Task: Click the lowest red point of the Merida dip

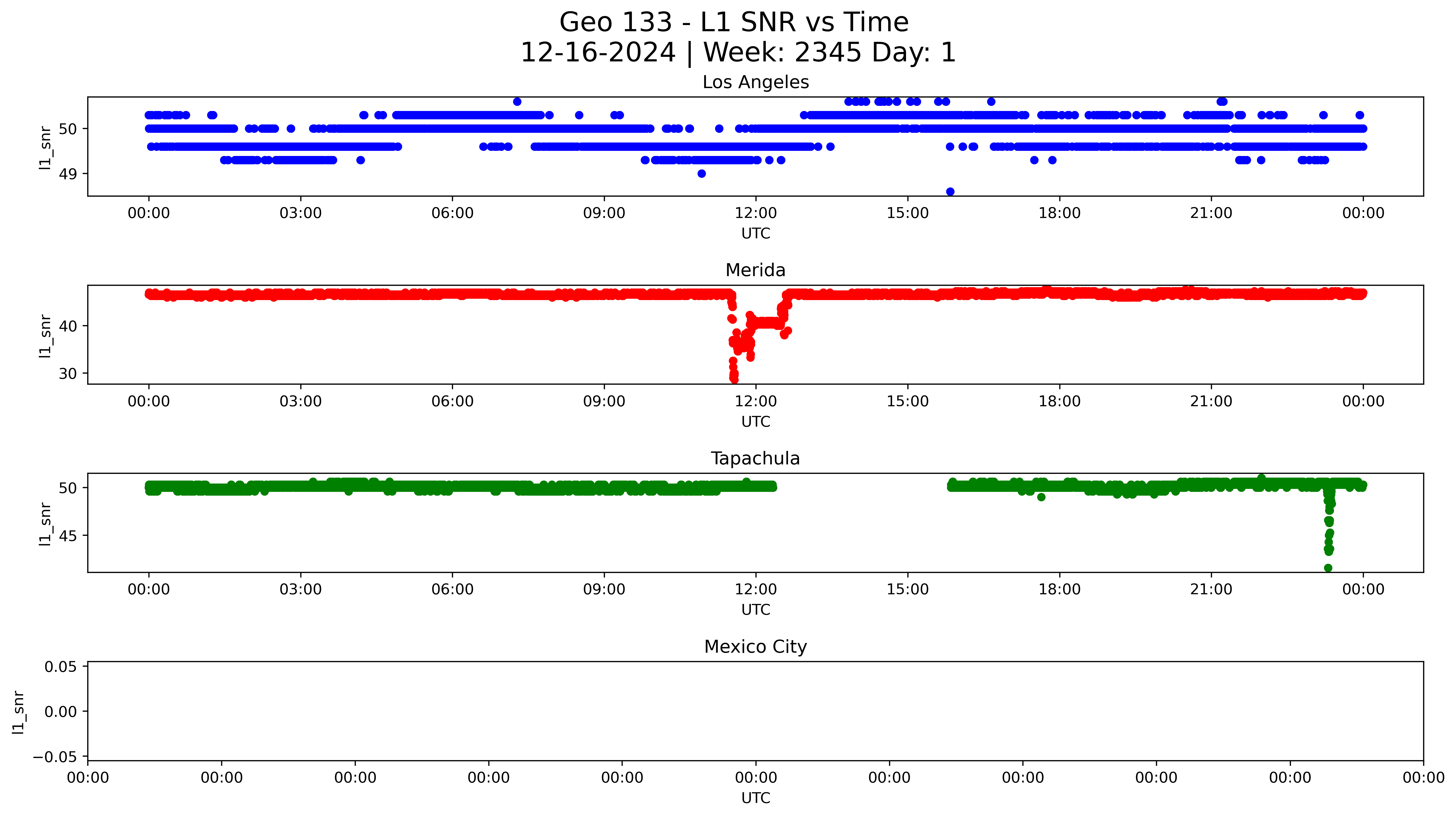Action: 734,379
